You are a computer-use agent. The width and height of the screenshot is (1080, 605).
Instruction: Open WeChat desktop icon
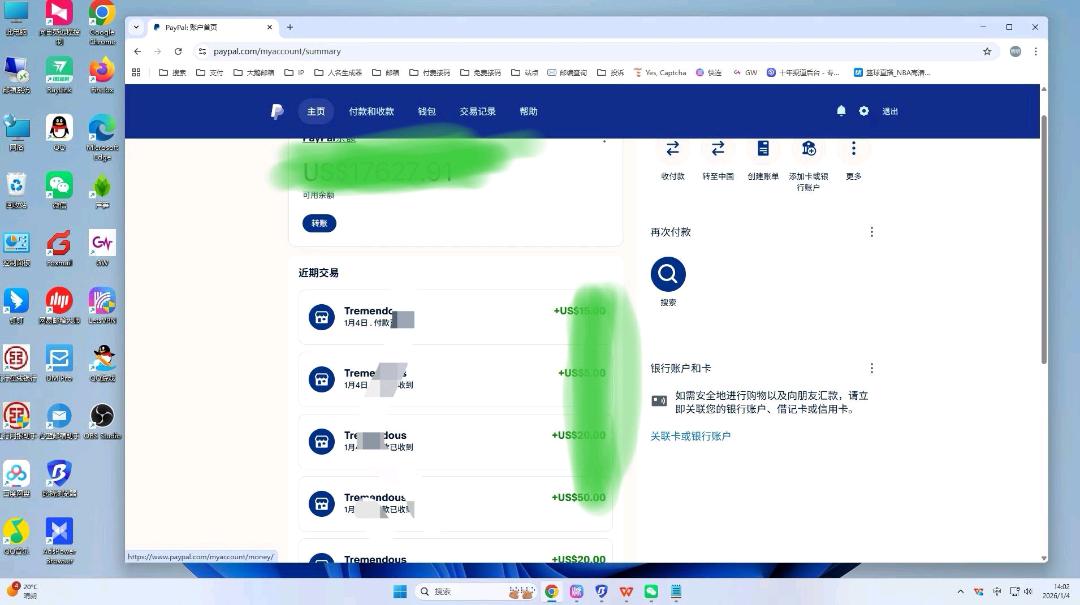tap(59, 191)
